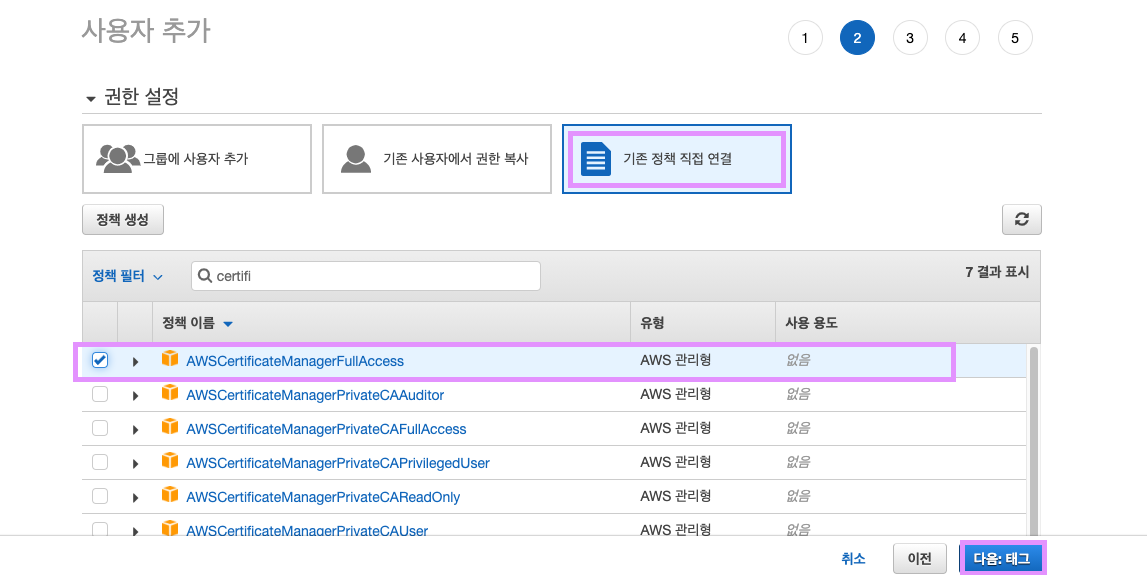
Task: Click the 이전 button
Action: pyautogui.click(x=920, y=559)
